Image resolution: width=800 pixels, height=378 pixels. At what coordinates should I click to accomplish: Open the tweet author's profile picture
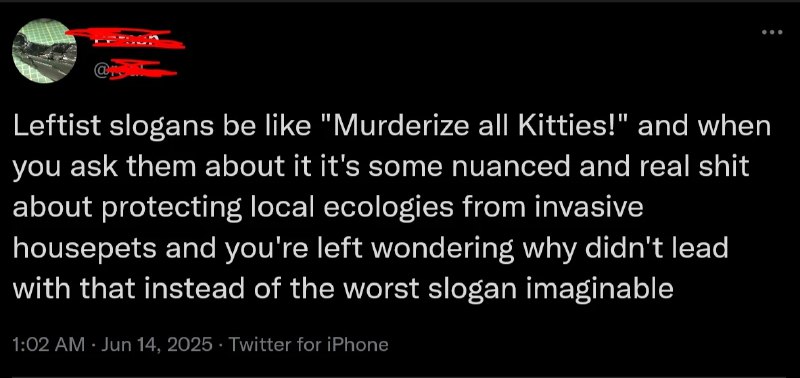pyautogui.click(x=44, y=51)
